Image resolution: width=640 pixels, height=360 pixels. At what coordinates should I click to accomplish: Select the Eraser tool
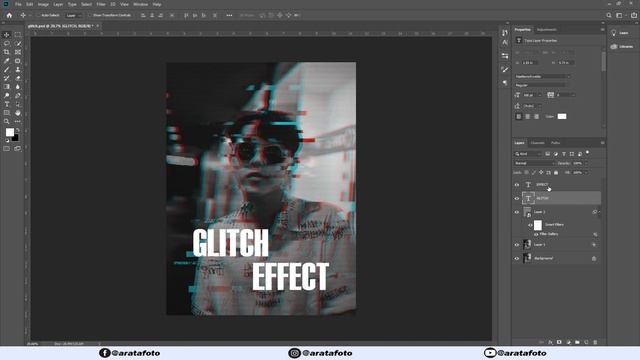click(18, 78)
